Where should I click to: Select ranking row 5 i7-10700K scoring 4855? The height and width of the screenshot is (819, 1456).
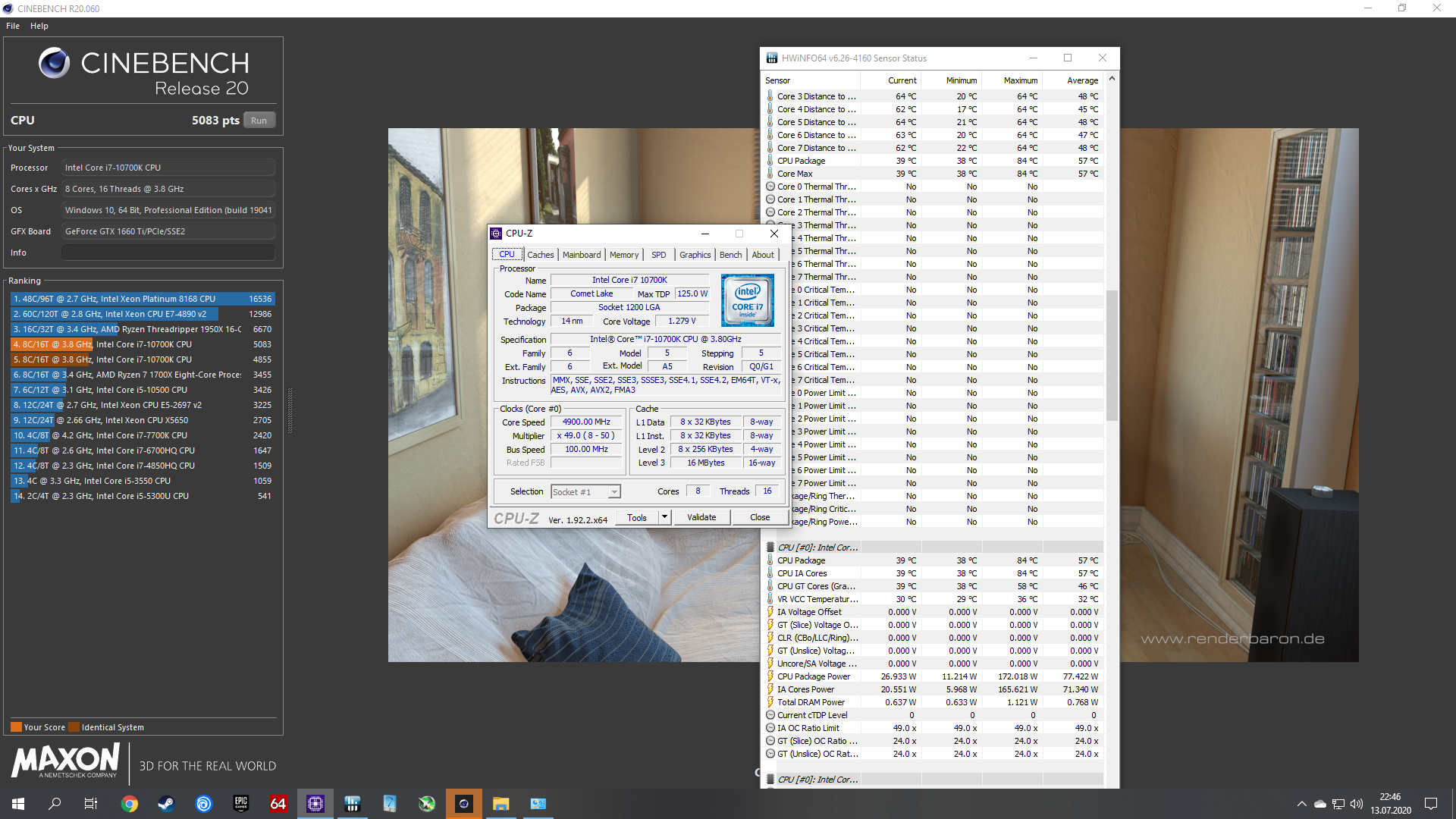[142, 359]
